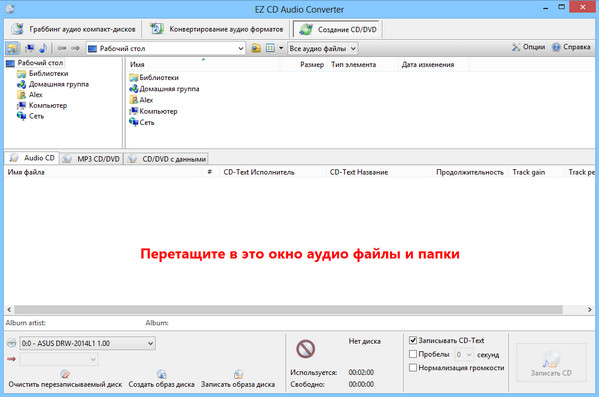Click the Track gain column header

[536, 172]
